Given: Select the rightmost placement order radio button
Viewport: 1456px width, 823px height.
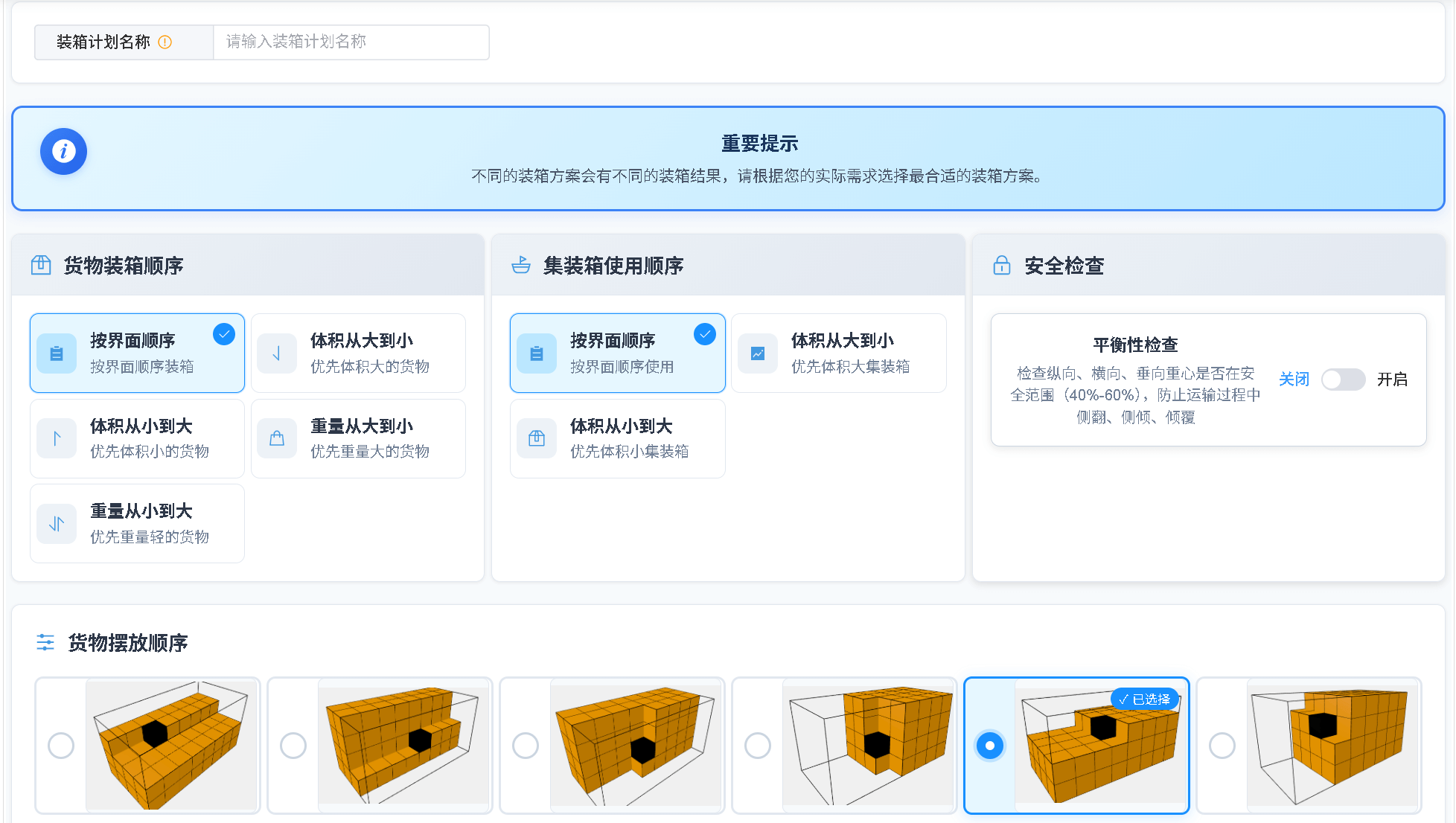Looking at the screenshot, I should (1222, 745).
